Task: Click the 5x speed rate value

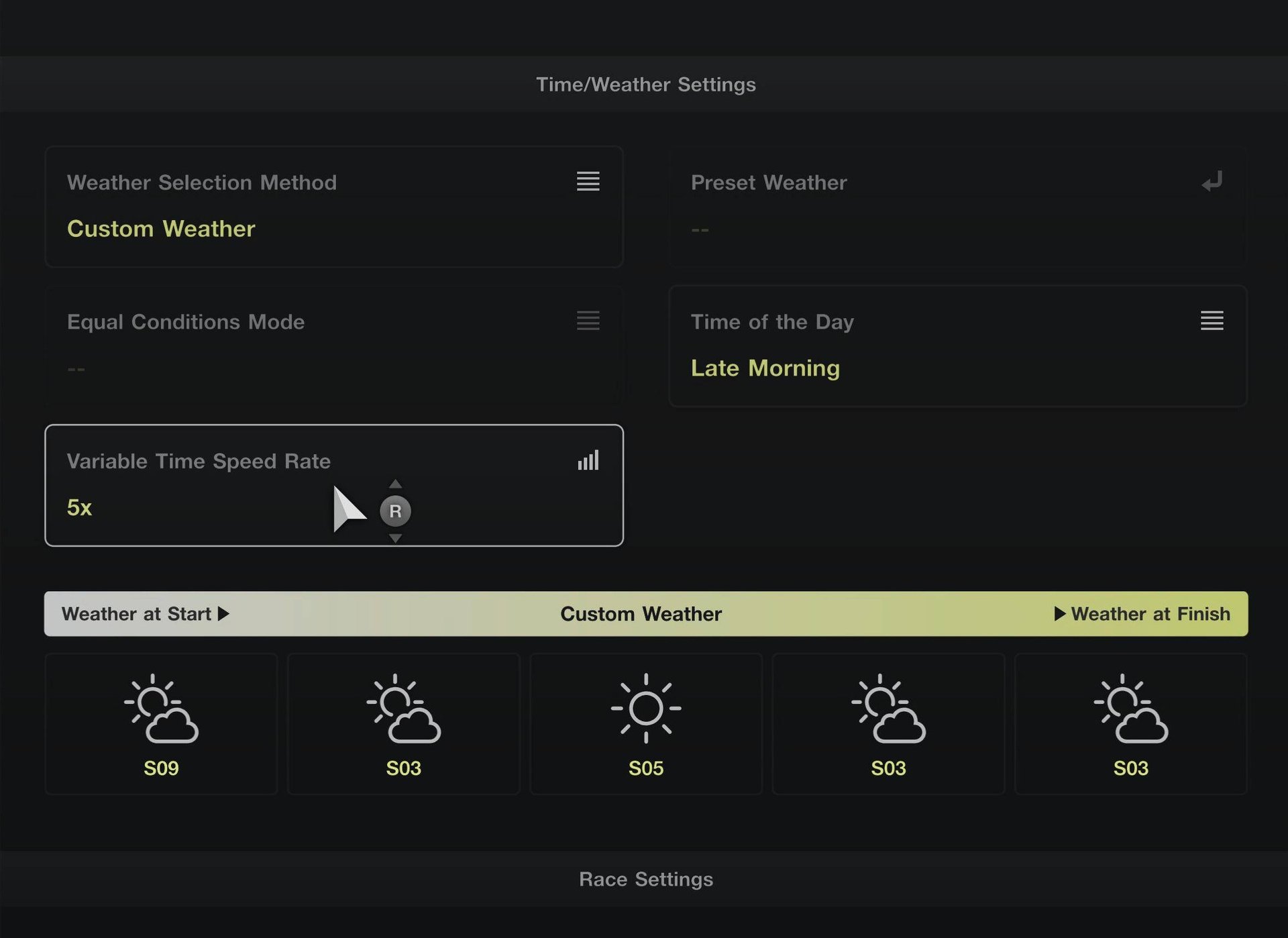Action: coord(80,508)
